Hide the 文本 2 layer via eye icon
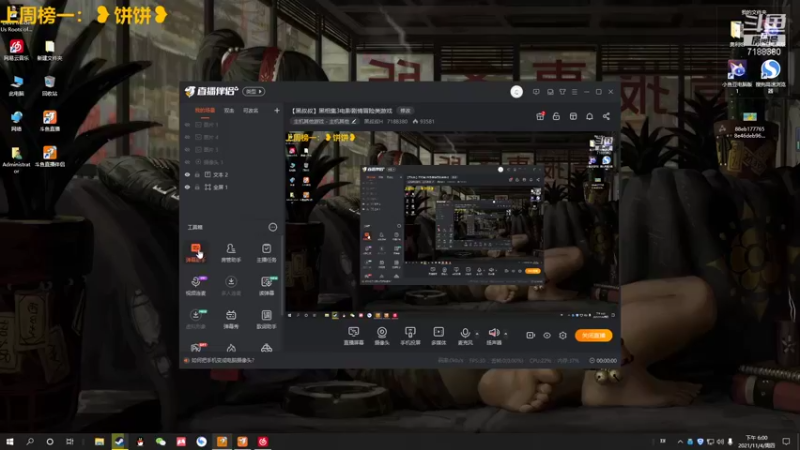Viewport: 800px width, 450px height. pyautogui.click(x=187, y=174)
